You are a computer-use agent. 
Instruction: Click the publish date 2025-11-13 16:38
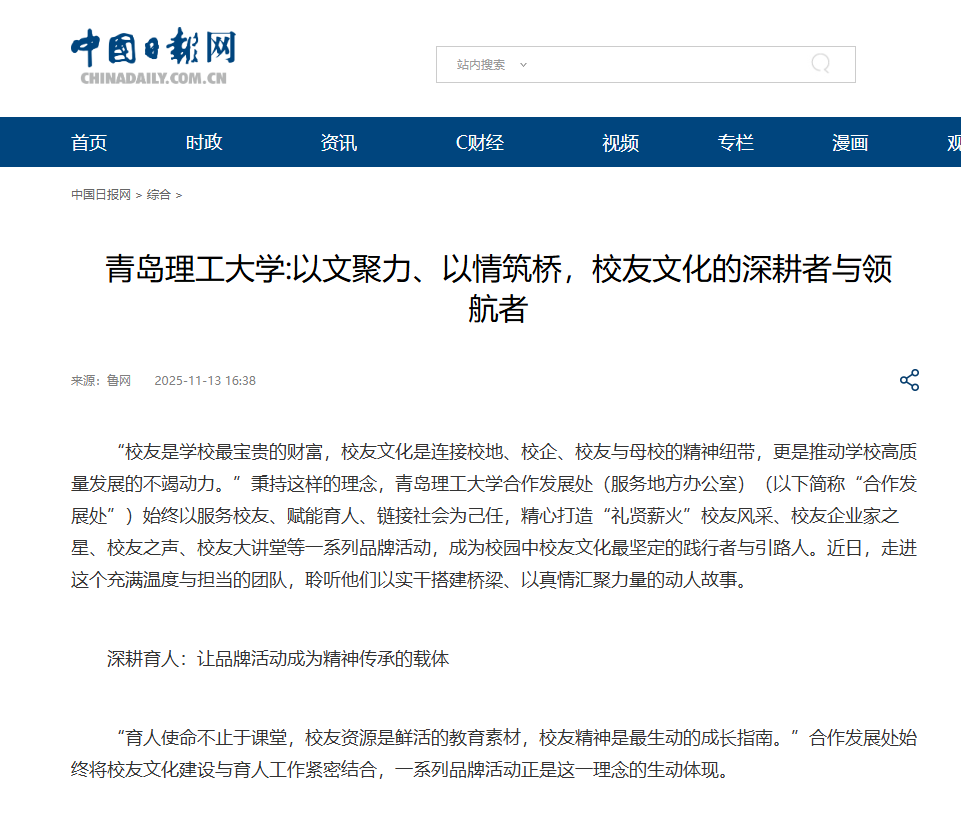coord(205,381)
